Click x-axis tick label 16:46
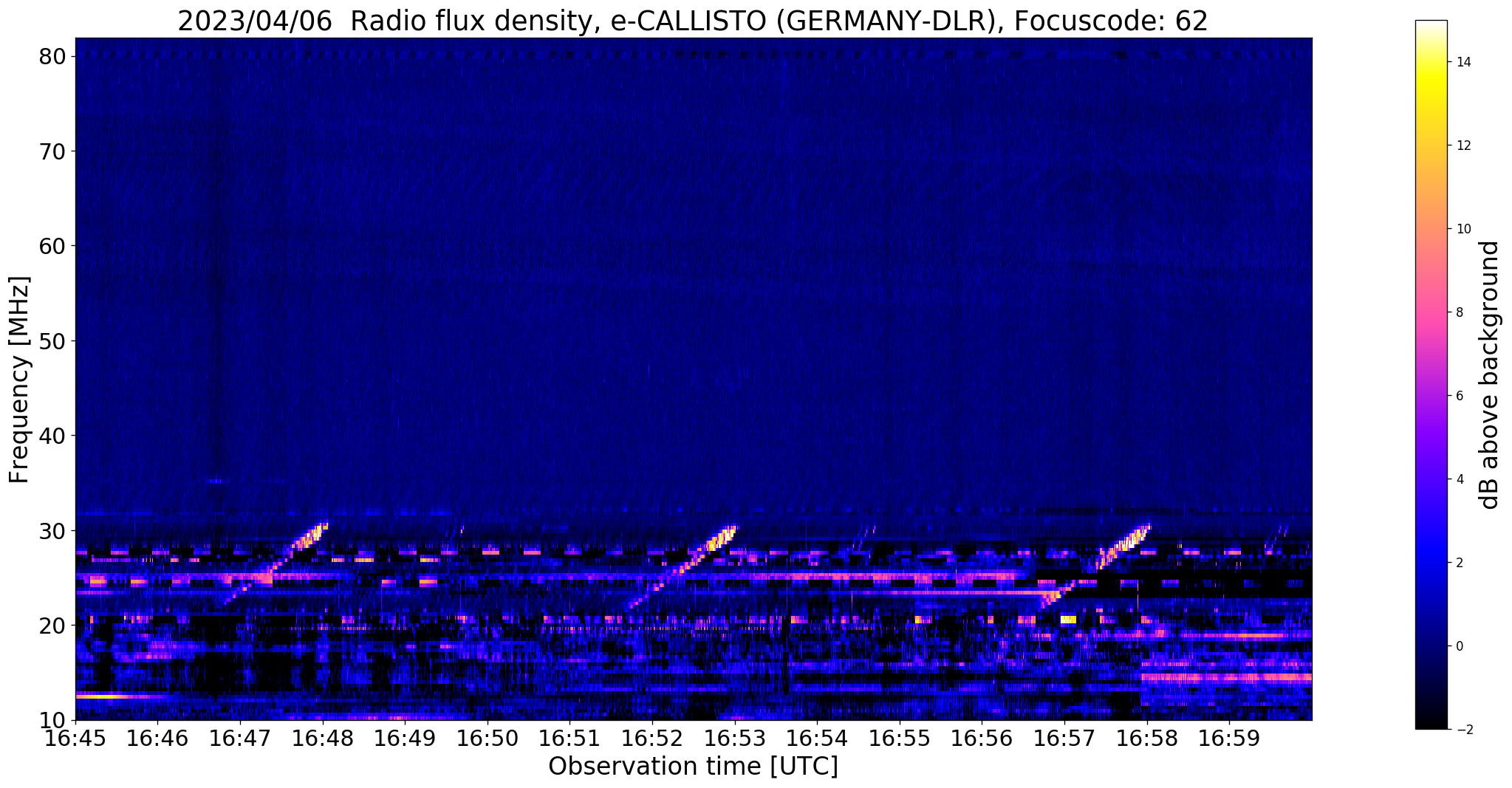Screen dimensions: 1512x788 [157, 739]
